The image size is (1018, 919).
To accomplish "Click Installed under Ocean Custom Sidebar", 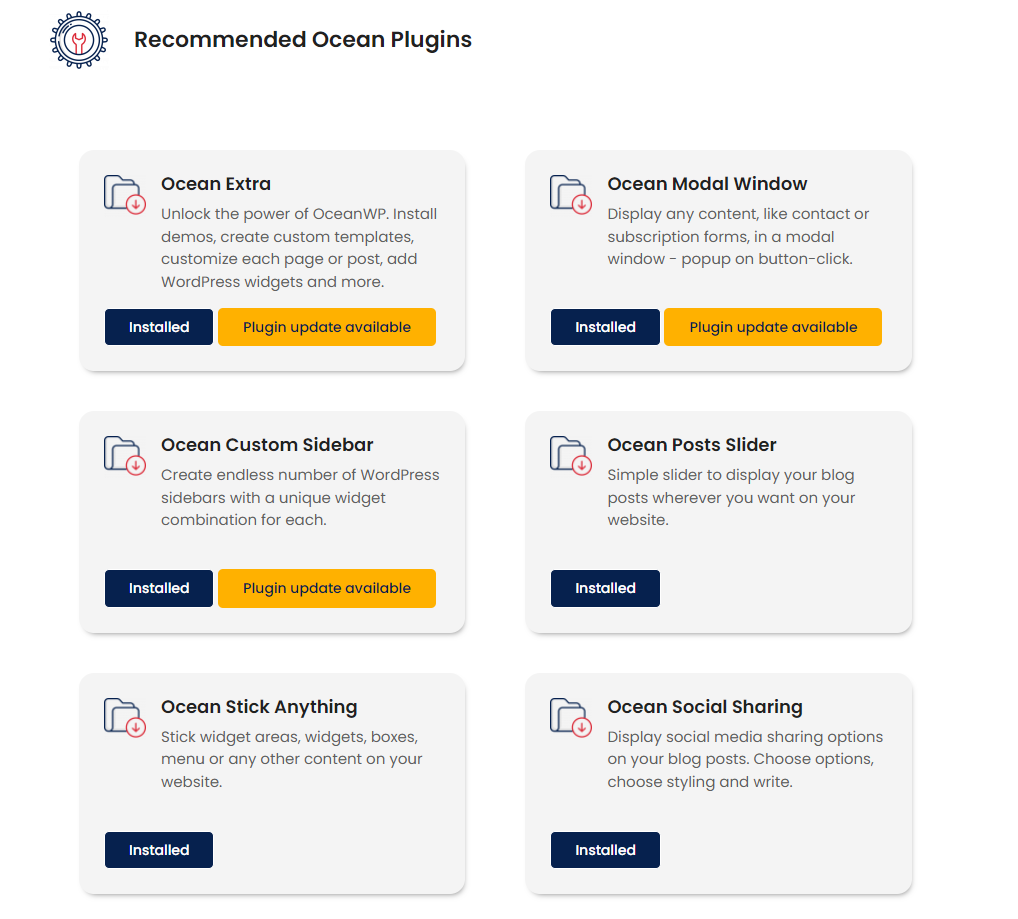I will [x=159, y=588].
